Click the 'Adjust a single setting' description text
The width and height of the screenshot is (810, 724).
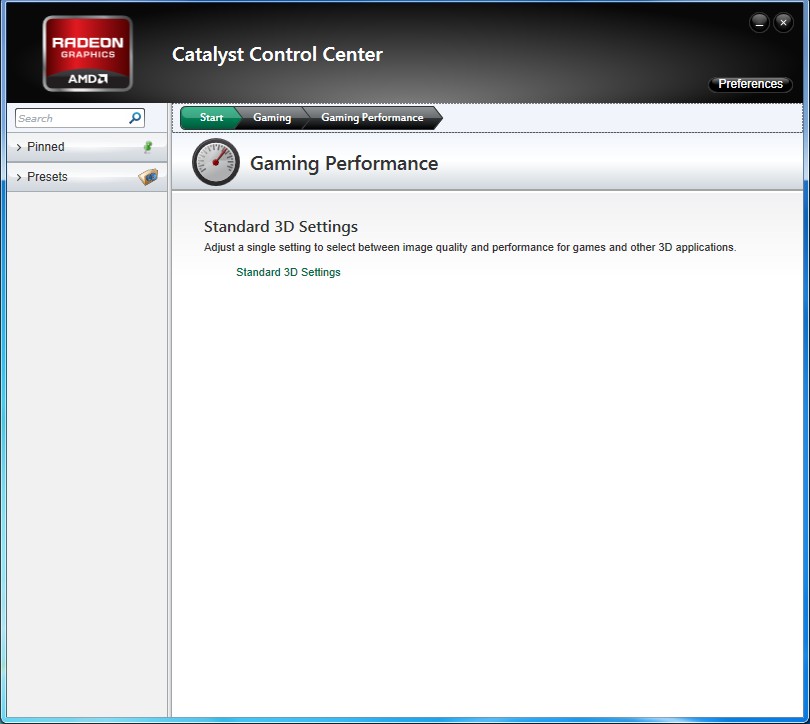tap(470, 247)
